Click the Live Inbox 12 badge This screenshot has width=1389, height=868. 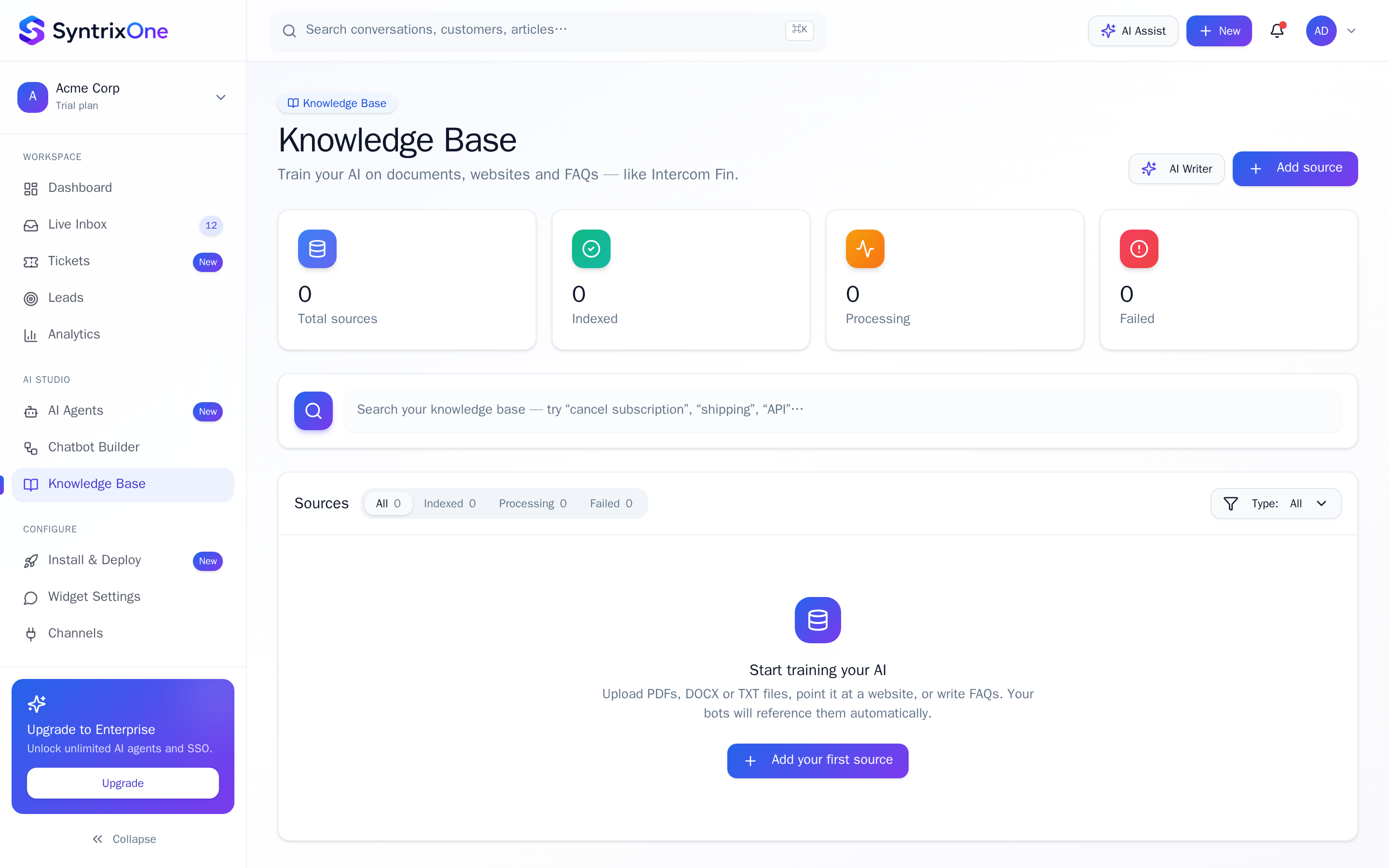pyautogui.click(x=211, y=226)
